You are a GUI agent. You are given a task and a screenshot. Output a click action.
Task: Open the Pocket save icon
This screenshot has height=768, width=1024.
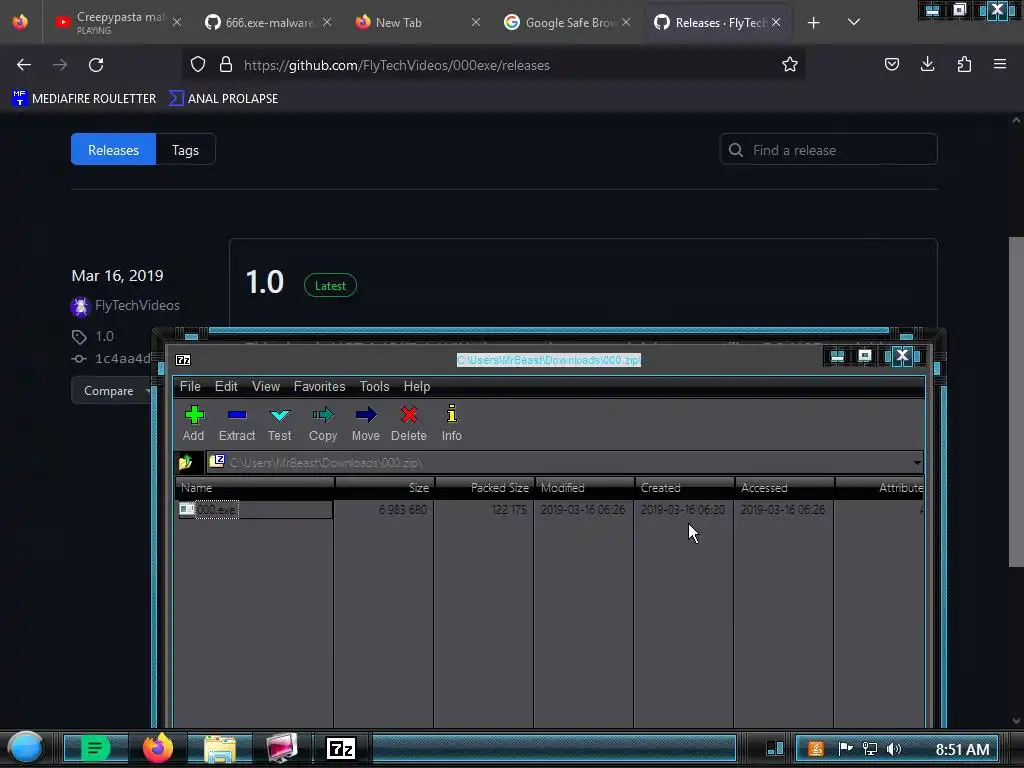click(891, 64)
